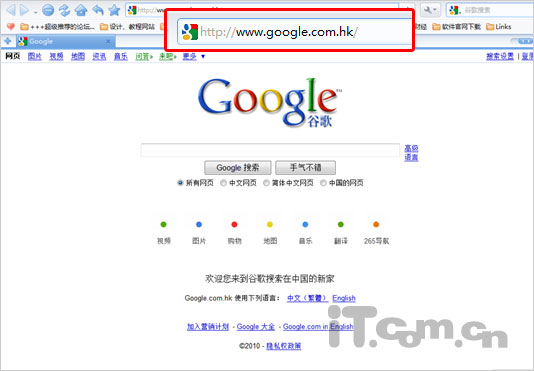Open the 超级推荐的论坛 bookmark folder

(58, 27)
